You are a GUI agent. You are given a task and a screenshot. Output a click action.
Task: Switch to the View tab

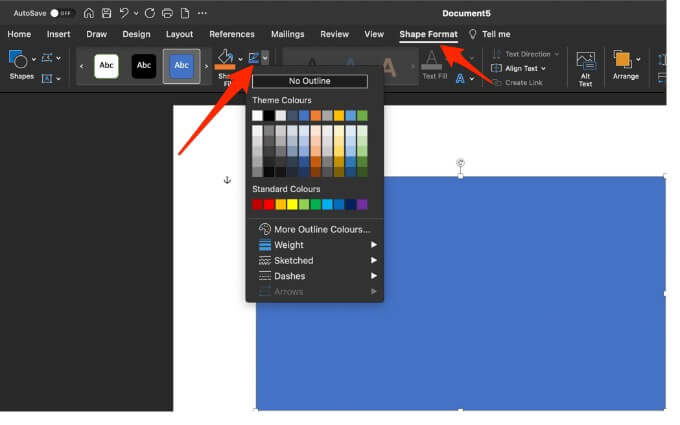tap(374, 34)
